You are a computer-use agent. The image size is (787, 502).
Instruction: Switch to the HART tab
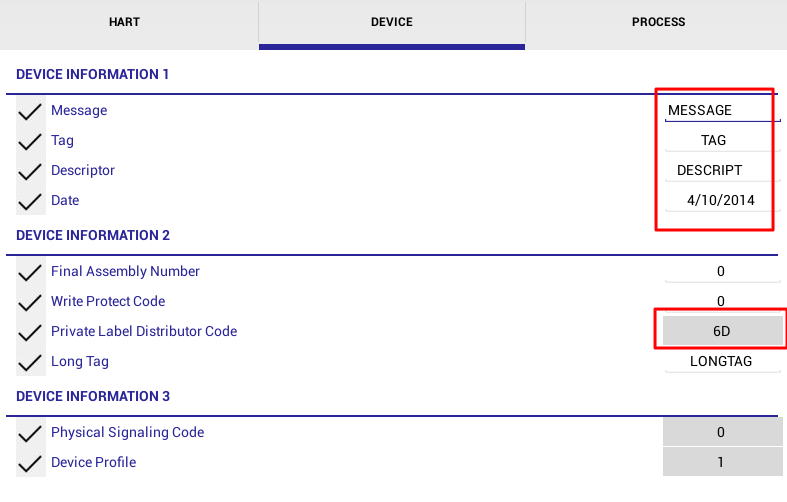[130, 23]
